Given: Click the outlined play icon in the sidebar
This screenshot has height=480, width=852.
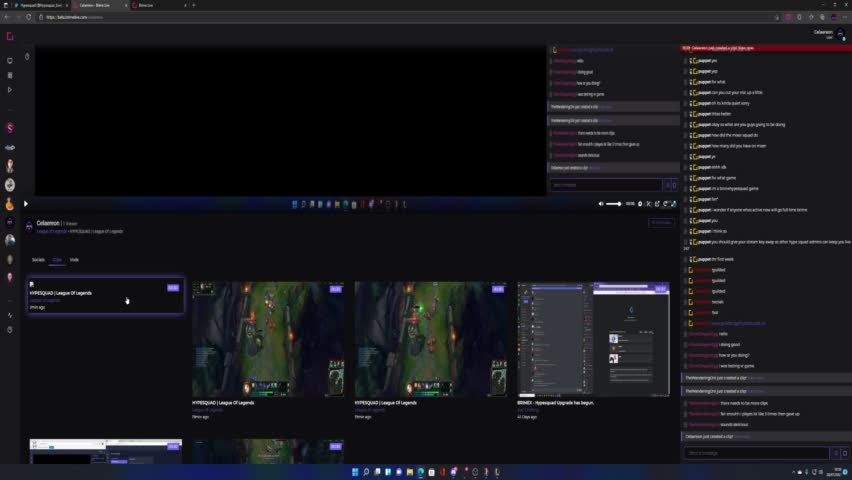Looking at the screenshot, I should (x=10, y=90).
